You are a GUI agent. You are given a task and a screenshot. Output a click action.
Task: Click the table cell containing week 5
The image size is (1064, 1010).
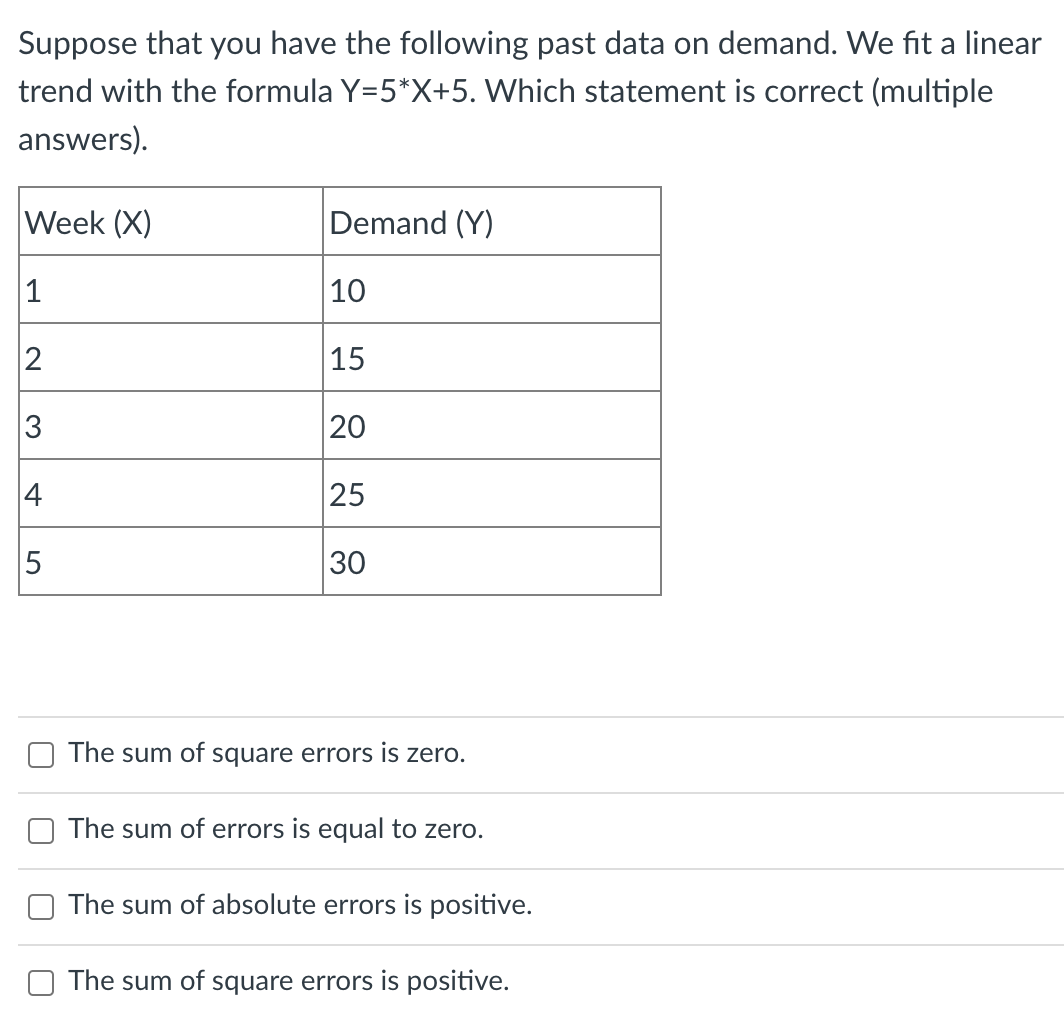tap(170, 562)
